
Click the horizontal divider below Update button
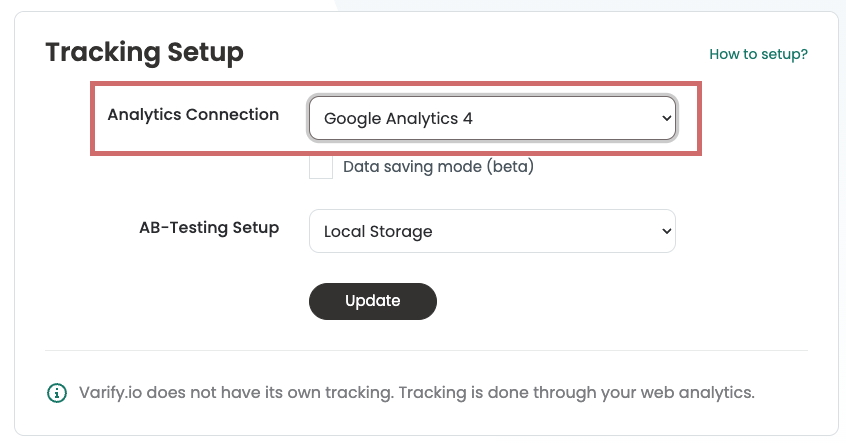coord(426,351)
